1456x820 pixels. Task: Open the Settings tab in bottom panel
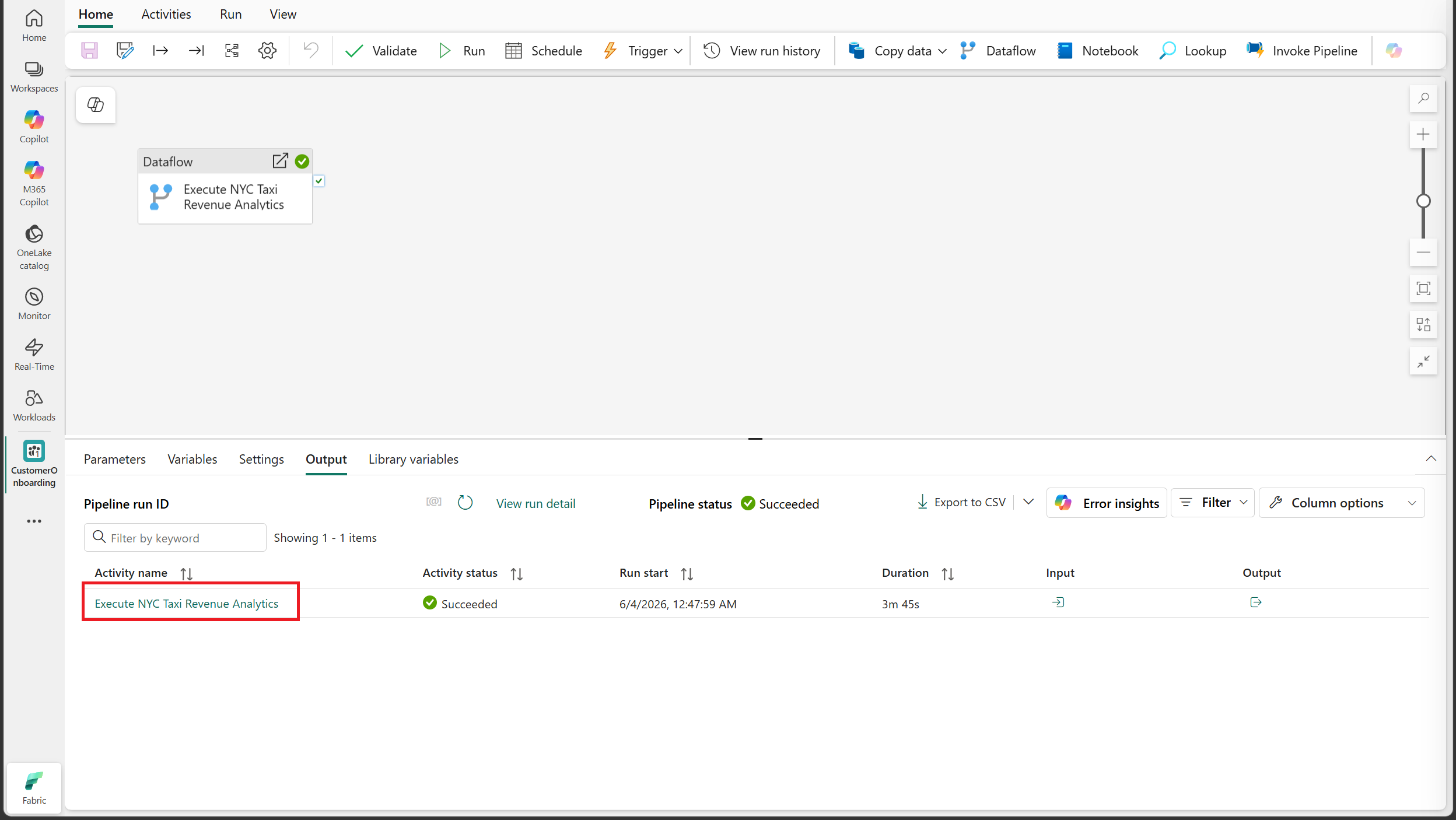pyautogui.click(x=261, y=460)
